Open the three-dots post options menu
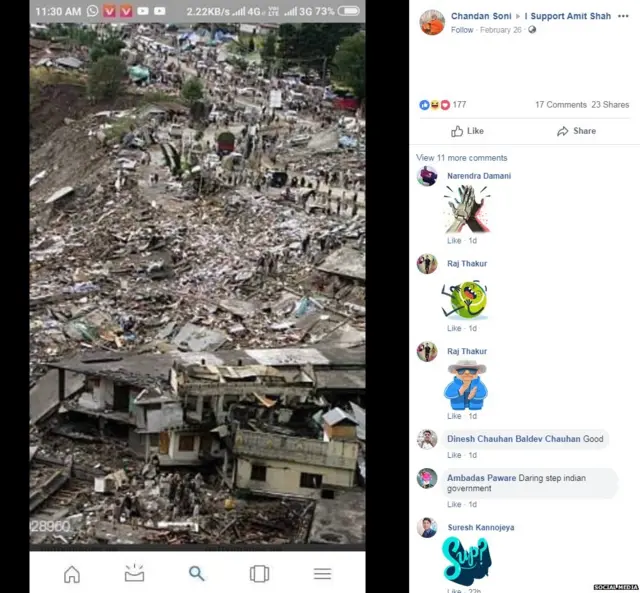The image size is (640, 593). tap(623, 16)
